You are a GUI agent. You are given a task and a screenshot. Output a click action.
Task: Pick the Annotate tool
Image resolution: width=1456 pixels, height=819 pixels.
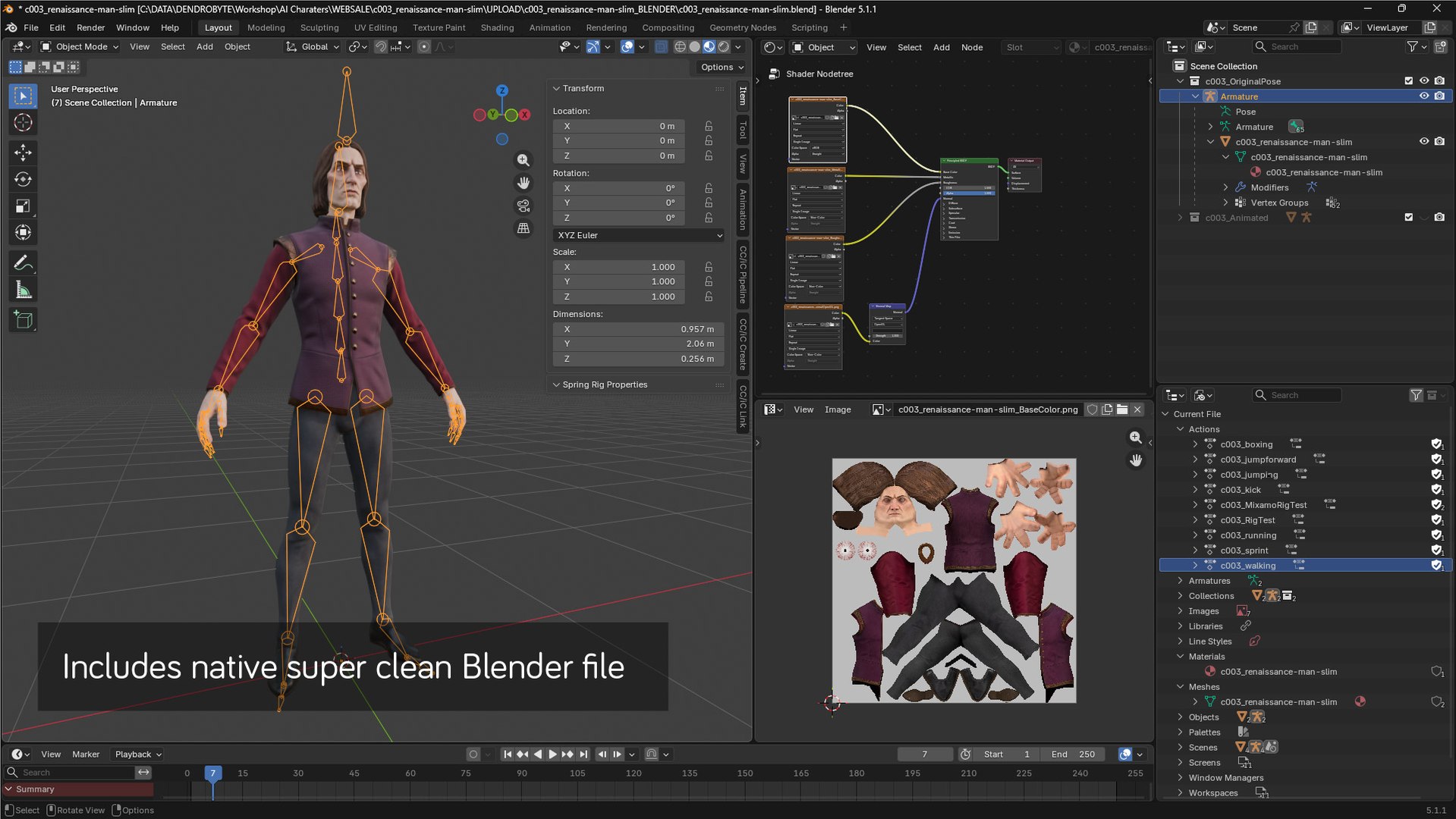coord(23,263)
